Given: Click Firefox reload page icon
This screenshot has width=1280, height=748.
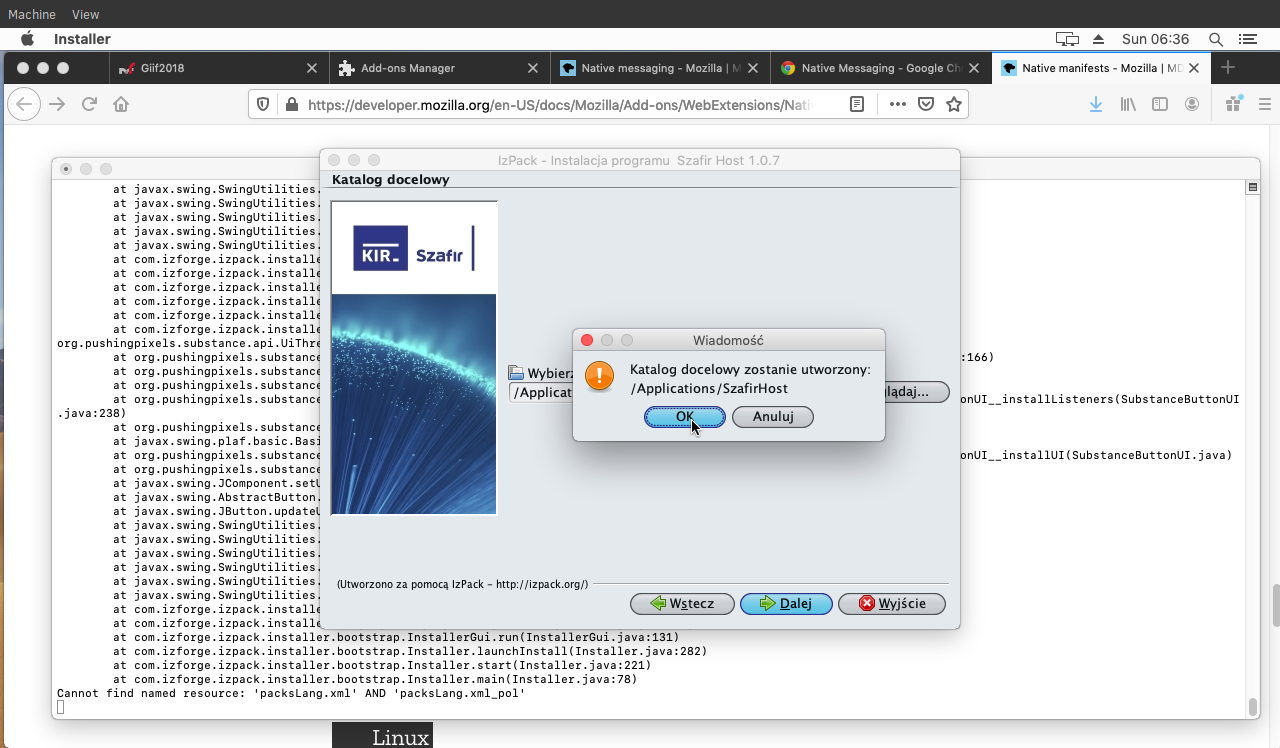Looking at the screenshot, I should click(89, 104).
